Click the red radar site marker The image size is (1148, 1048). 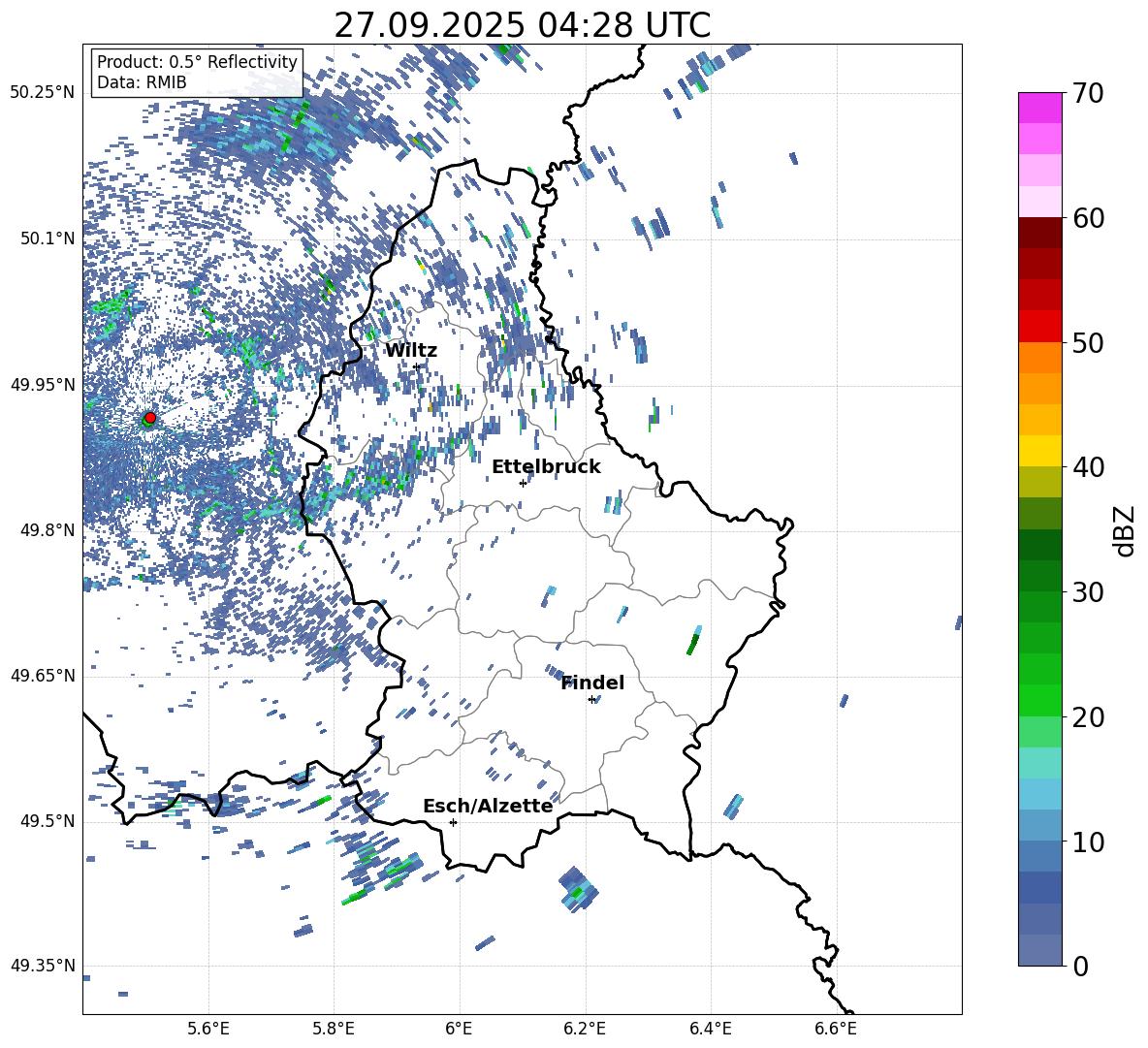click(x=150, y=417)
